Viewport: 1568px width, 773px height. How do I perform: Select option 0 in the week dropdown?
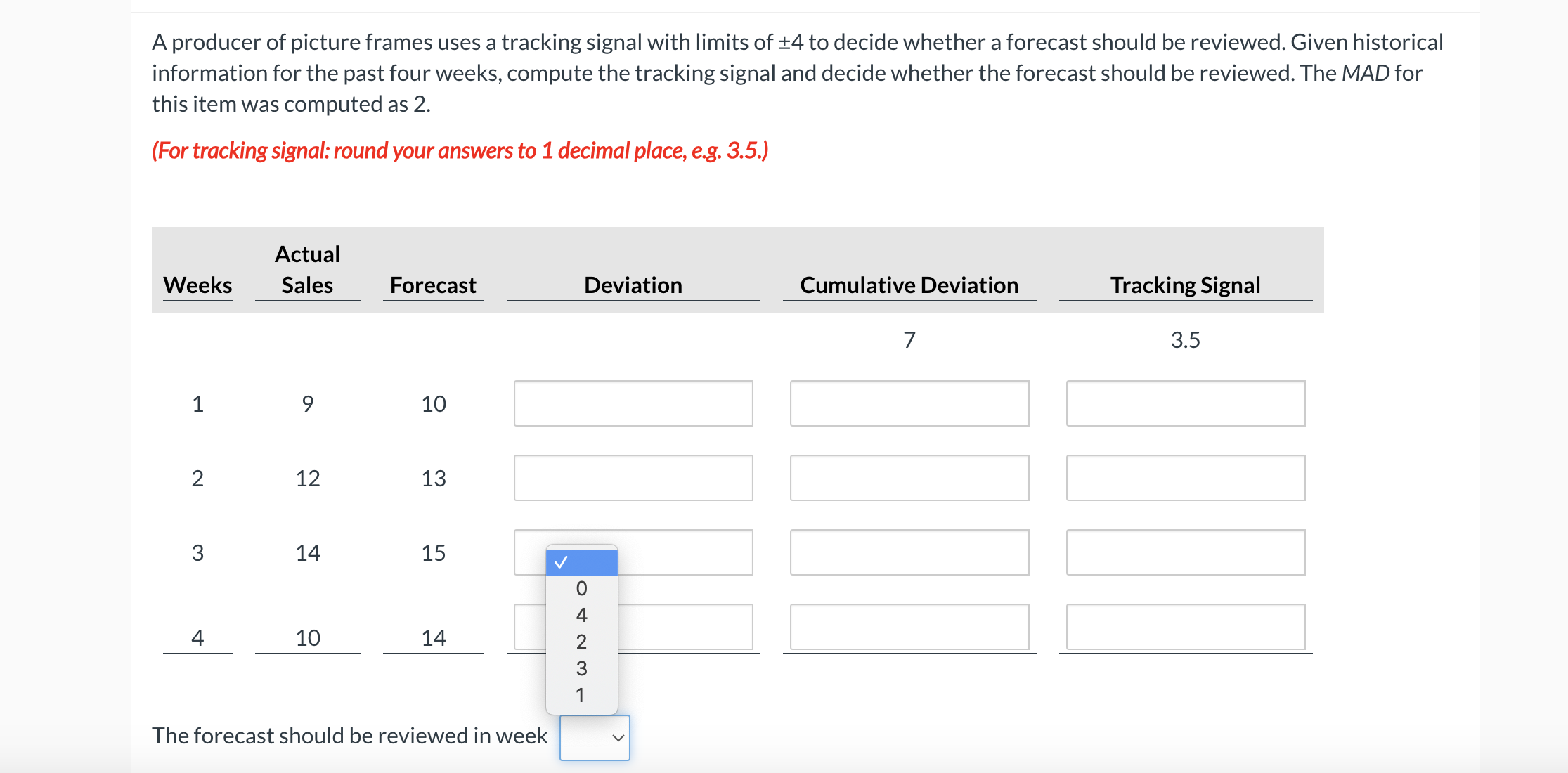[581, 588]
